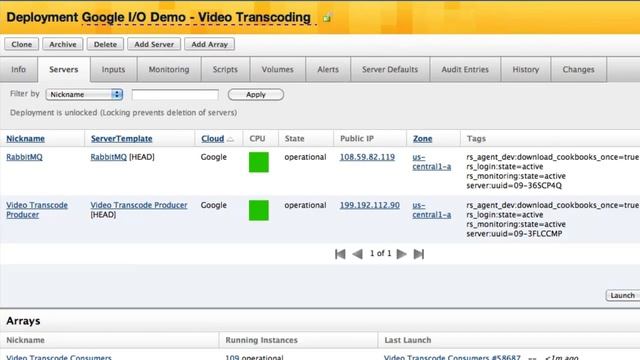Open Video Transcode Producer server link
The height and width of the screenshot is (360, 640).
(x=37, y=210)
